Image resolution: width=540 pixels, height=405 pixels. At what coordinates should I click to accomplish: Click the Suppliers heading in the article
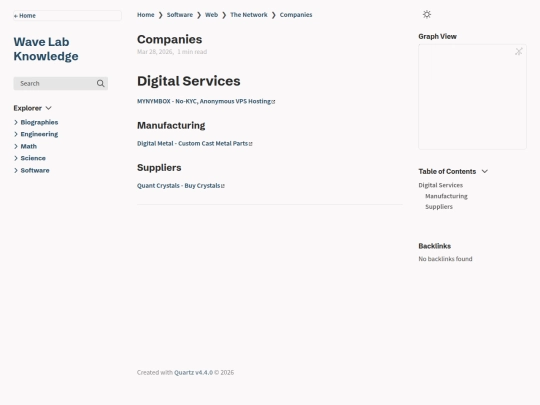click(159, 168)
